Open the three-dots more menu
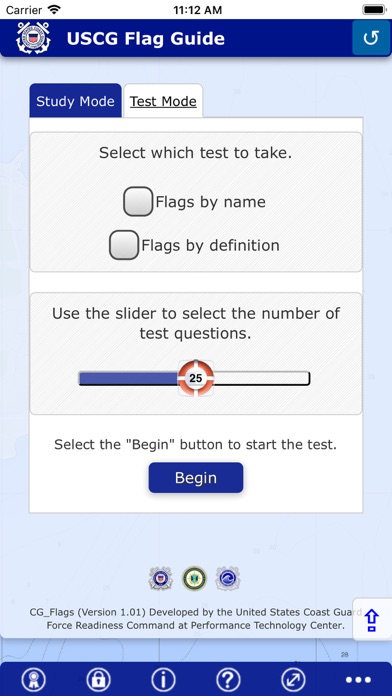 pos(358,680)
